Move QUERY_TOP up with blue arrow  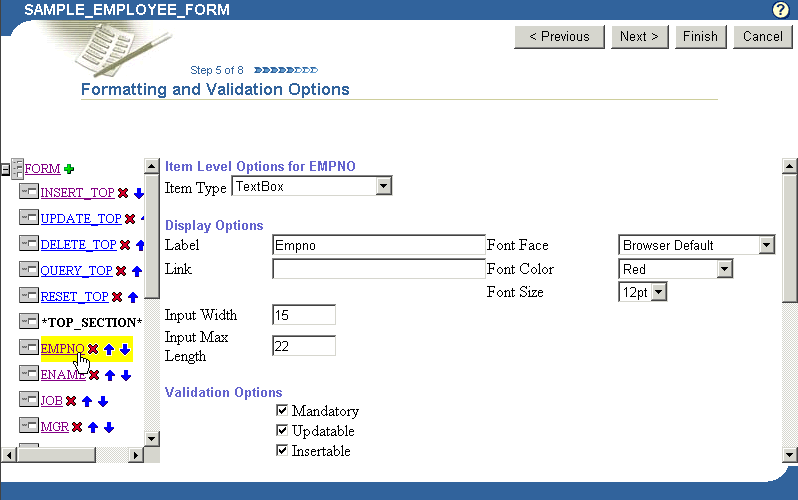(x=137, y=271)
